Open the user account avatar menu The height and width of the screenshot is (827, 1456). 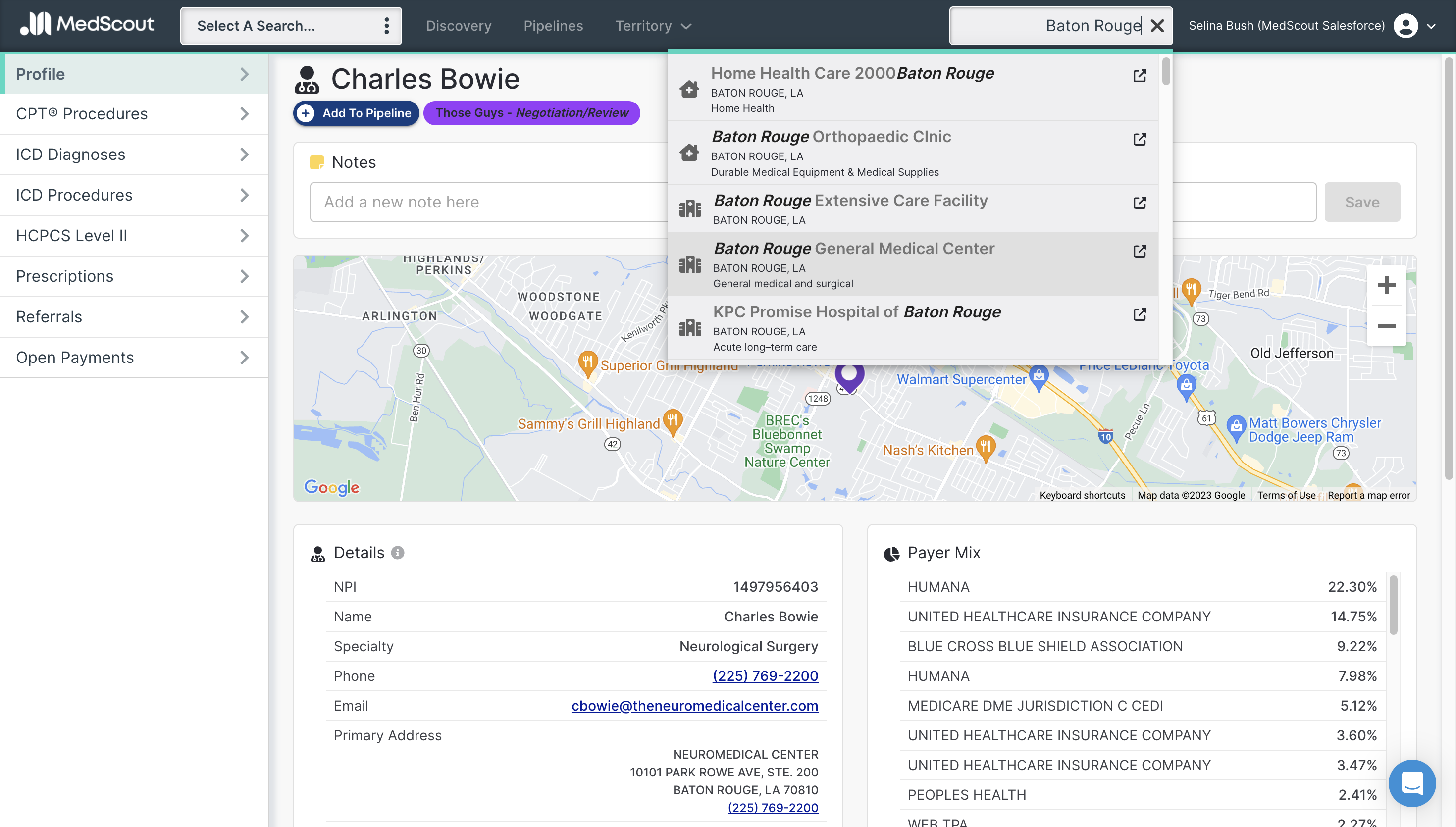tap(1405, 26)
